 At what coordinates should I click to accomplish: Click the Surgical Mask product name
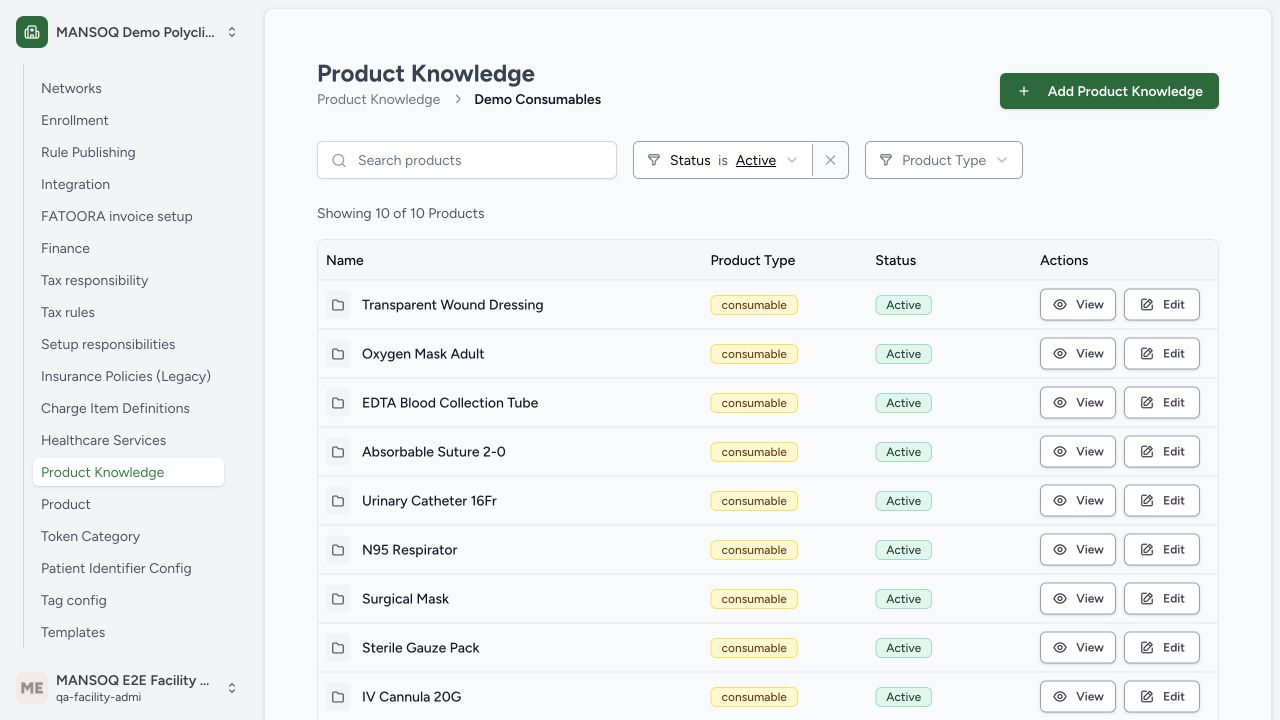405,599
